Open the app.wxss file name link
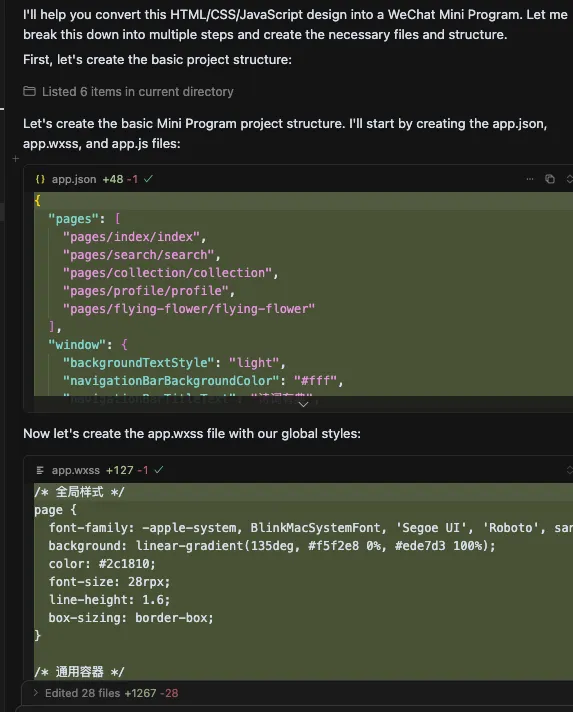 tap(76, 470)
